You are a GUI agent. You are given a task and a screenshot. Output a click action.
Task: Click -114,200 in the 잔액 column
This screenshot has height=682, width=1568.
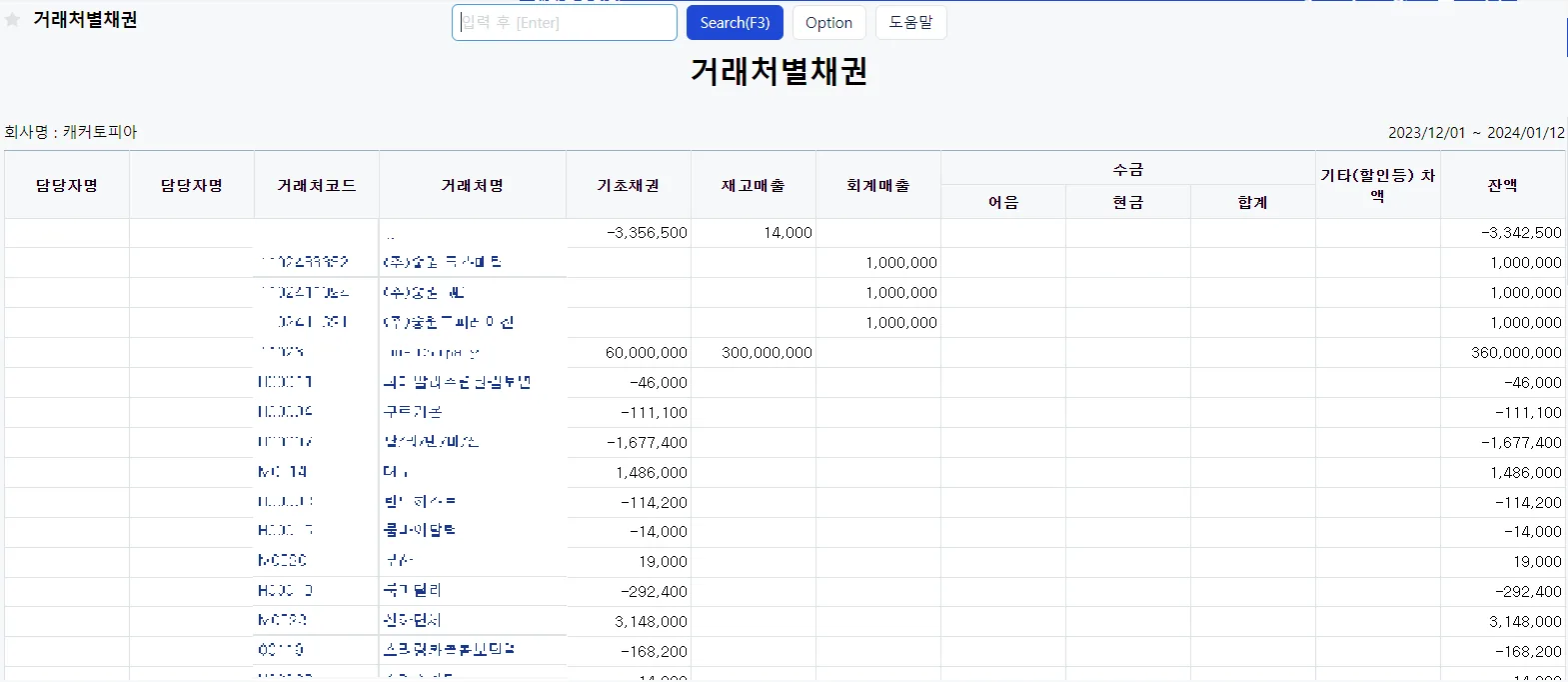coord(1528,502)
